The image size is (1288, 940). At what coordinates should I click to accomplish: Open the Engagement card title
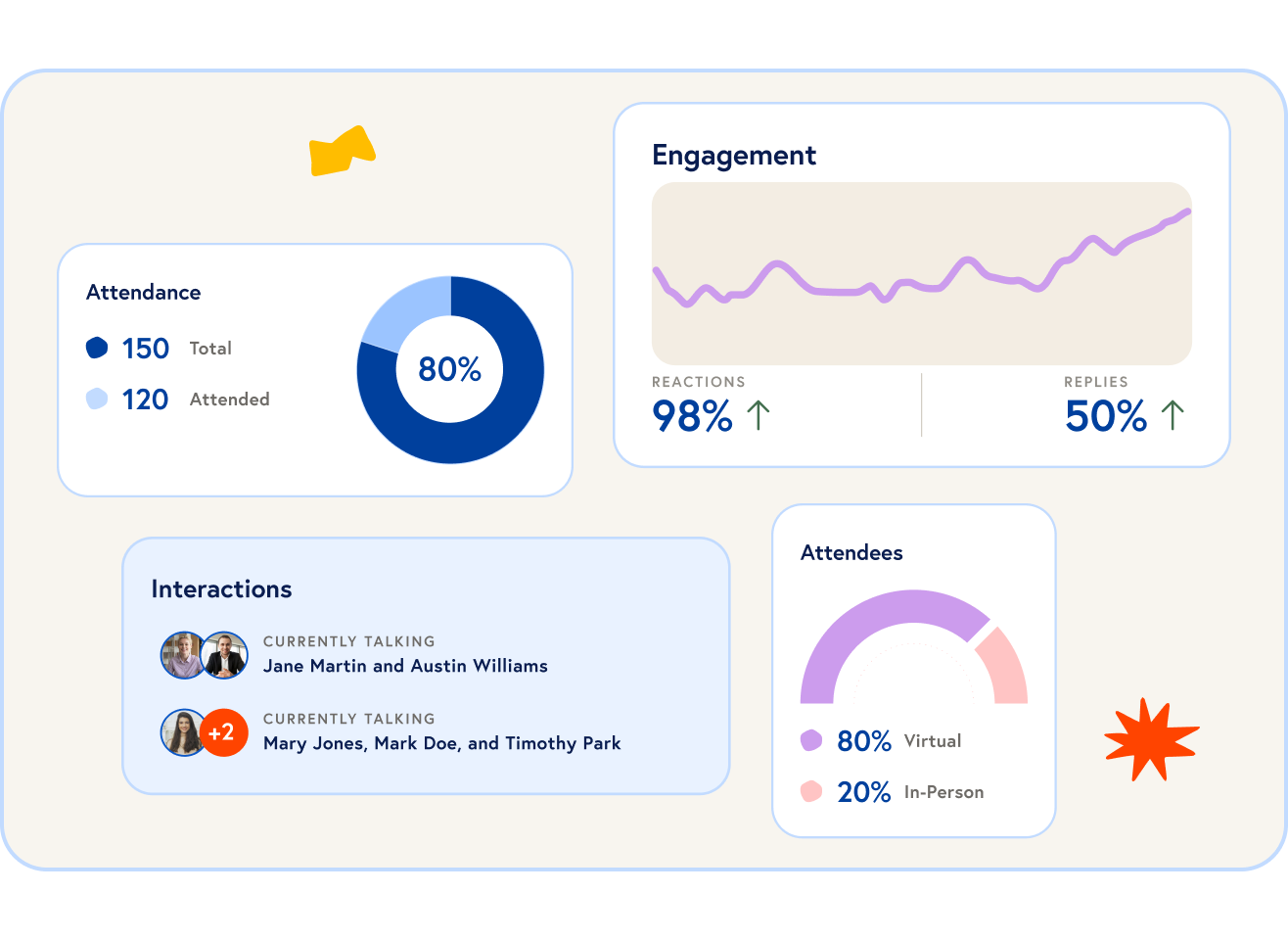tap(734, 155)
